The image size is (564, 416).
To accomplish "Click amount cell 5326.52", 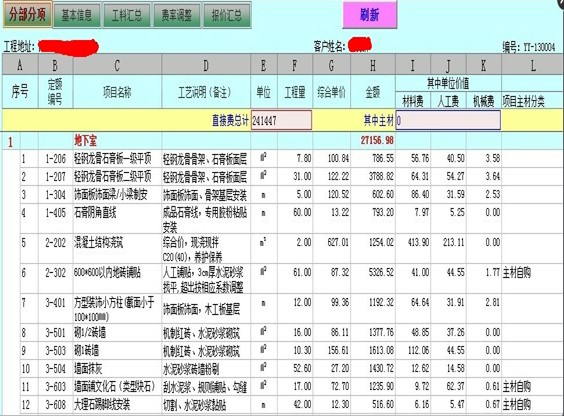I will pos(381,273).
